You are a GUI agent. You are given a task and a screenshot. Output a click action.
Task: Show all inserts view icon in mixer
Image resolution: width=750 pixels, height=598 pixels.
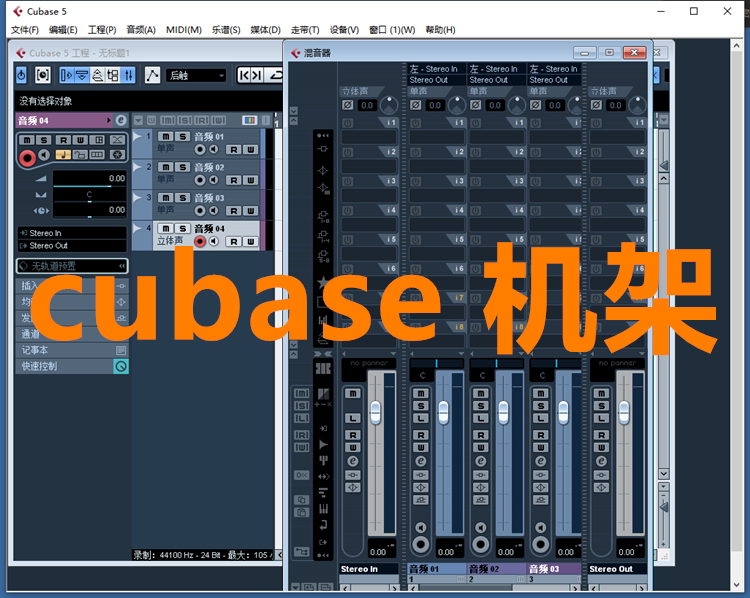click(323, 149)
